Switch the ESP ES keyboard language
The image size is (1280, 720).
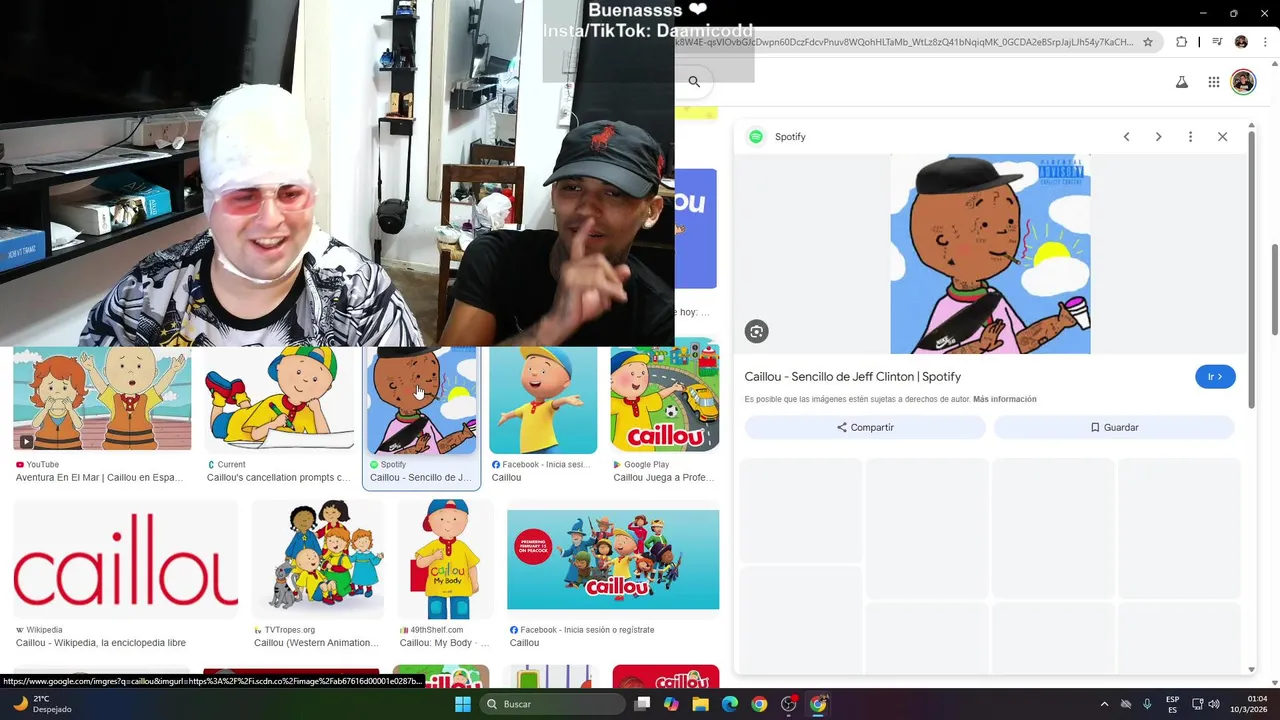pyautogui.click(x=1172, y=704)
